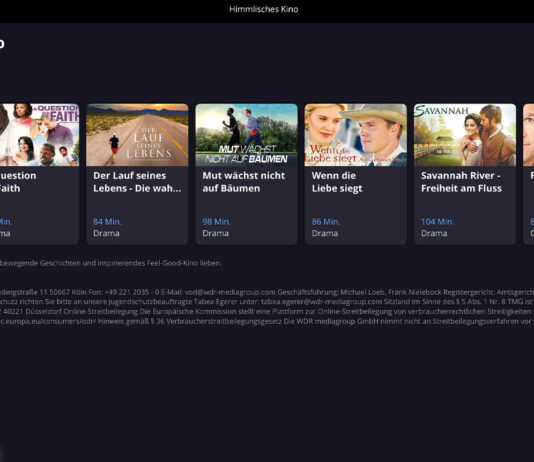Open the Mut wächst nicht auf Bäumen poster
Viewport: 534px width, 462px height.
pos(246,135)
